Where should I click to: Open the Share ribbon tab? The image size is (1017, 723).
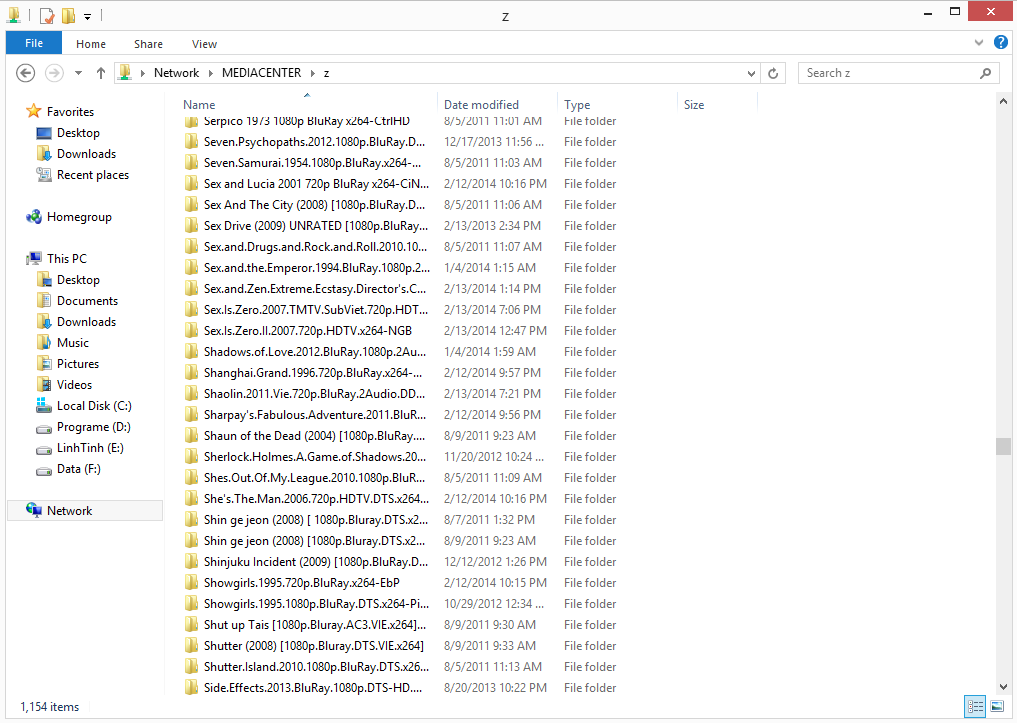(x=148, y=44)
